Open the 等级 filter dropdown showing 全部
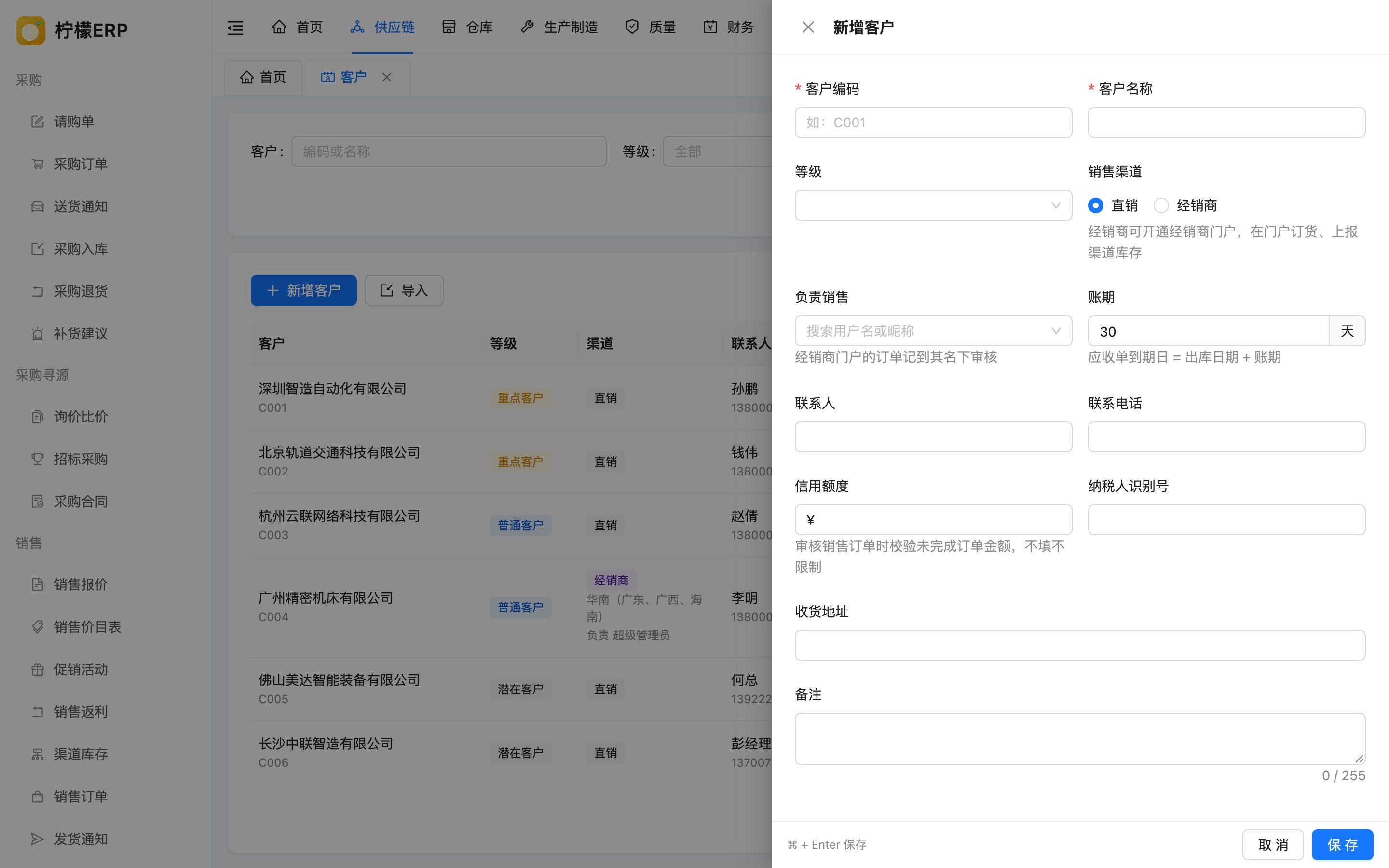 point(718,151)
